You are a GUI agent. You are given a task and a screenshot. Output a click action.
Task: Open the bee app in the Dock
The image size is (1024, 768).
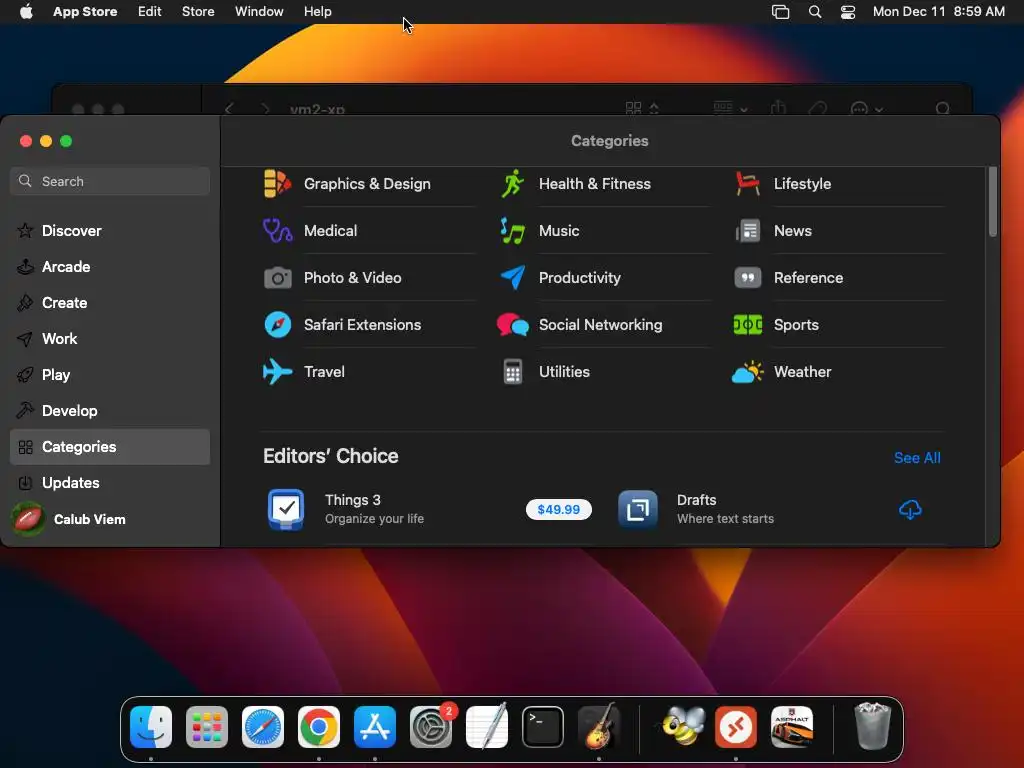[682, 726]
